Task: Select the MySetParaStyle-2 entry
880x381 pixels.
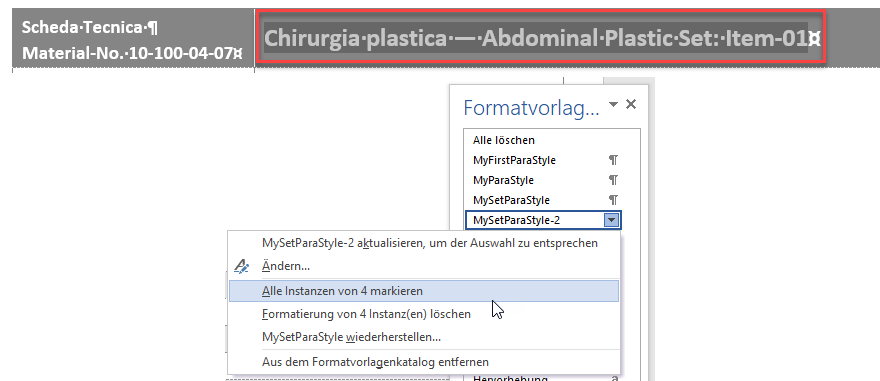Action: 543,221
